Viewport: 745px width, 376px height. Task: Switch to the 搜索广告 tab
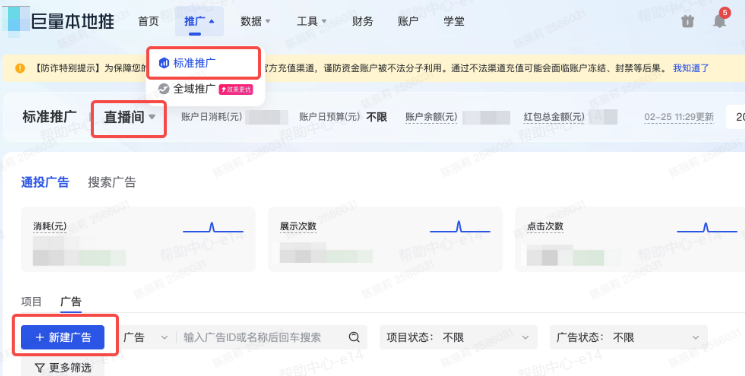[112, 182]
